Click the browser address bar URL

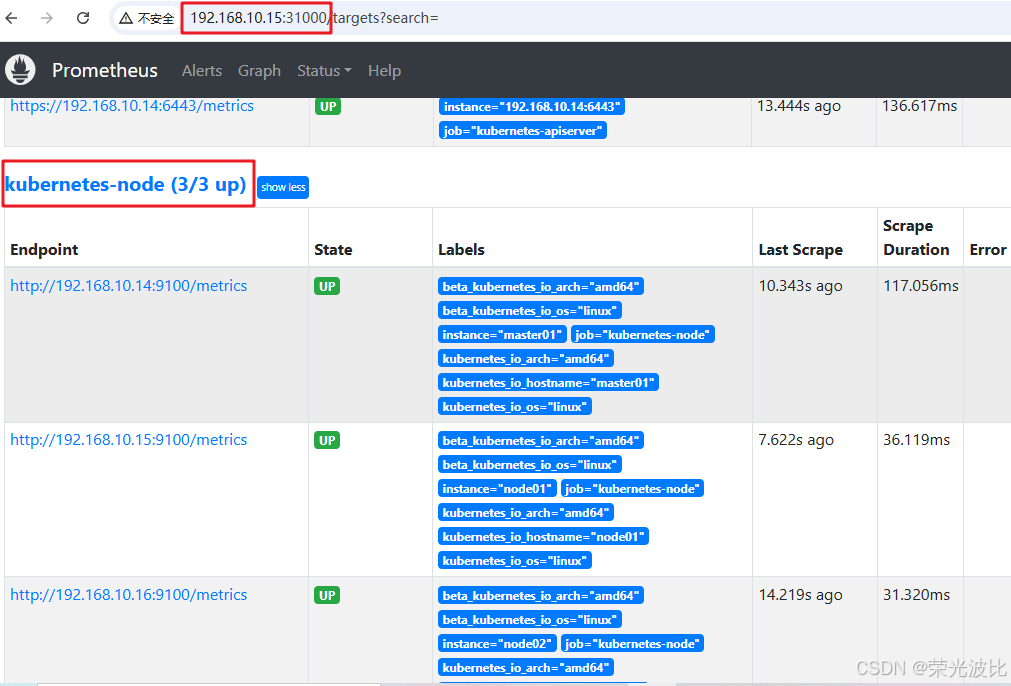pos(314,18)
